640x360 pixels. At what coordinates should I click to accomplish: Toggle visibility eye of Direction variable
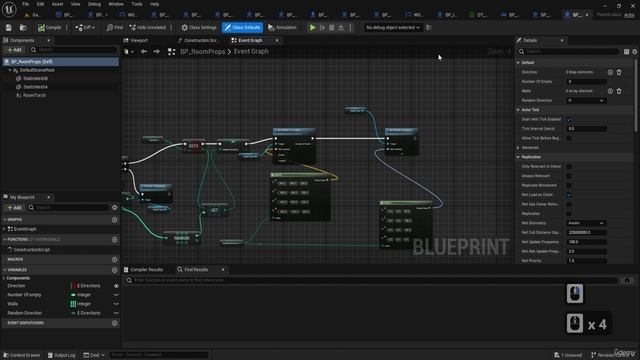116,286
